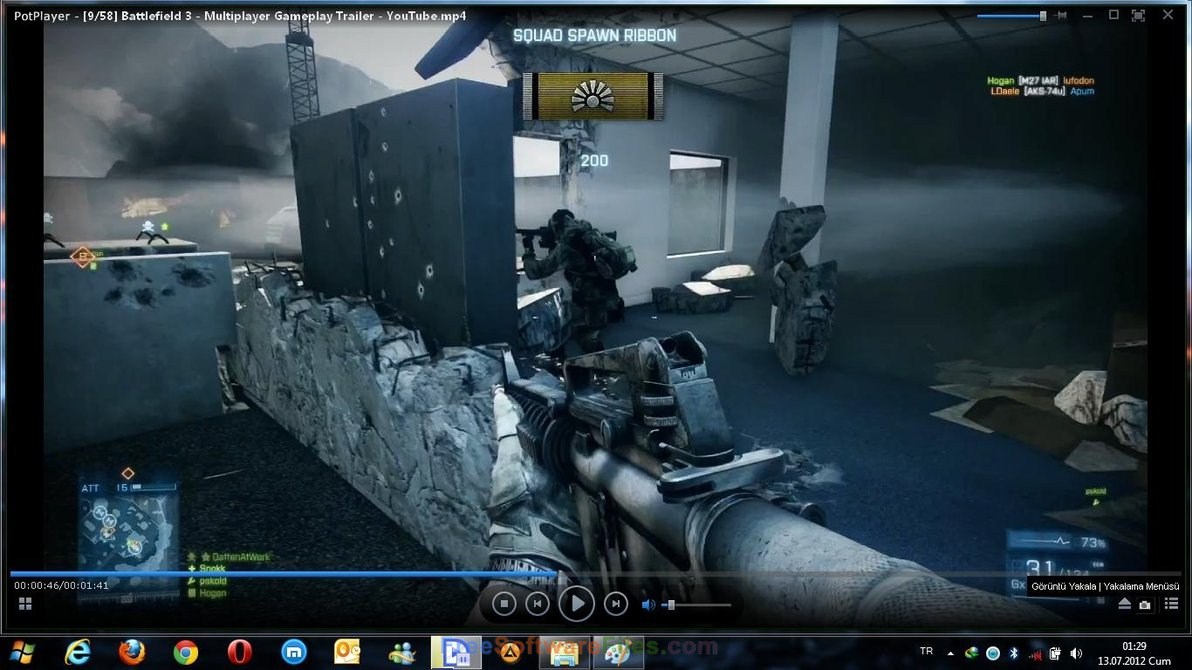Launch Firefox from the taskbar
Screen dimensions: 1192x670
pyautogui.click(x=132, y=653)
